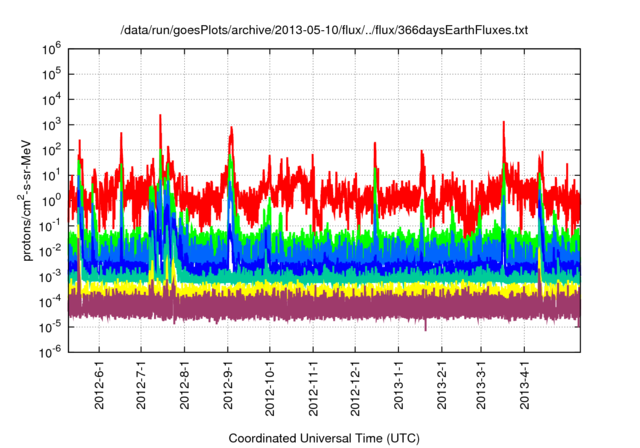This screenshot has height=448, width=640.
Task: Select the 2013-2-1 date tick label
Action: [442, 385]
